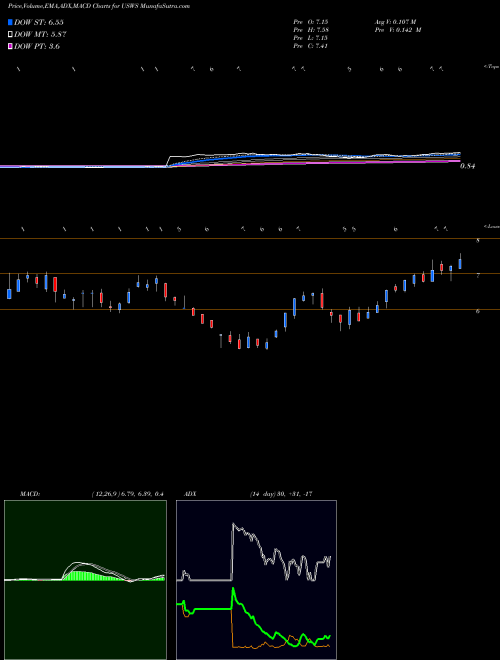Click the MACD (12,26,9) parameter values text
This screenshot has height=660, width=500.
point(127,494)
